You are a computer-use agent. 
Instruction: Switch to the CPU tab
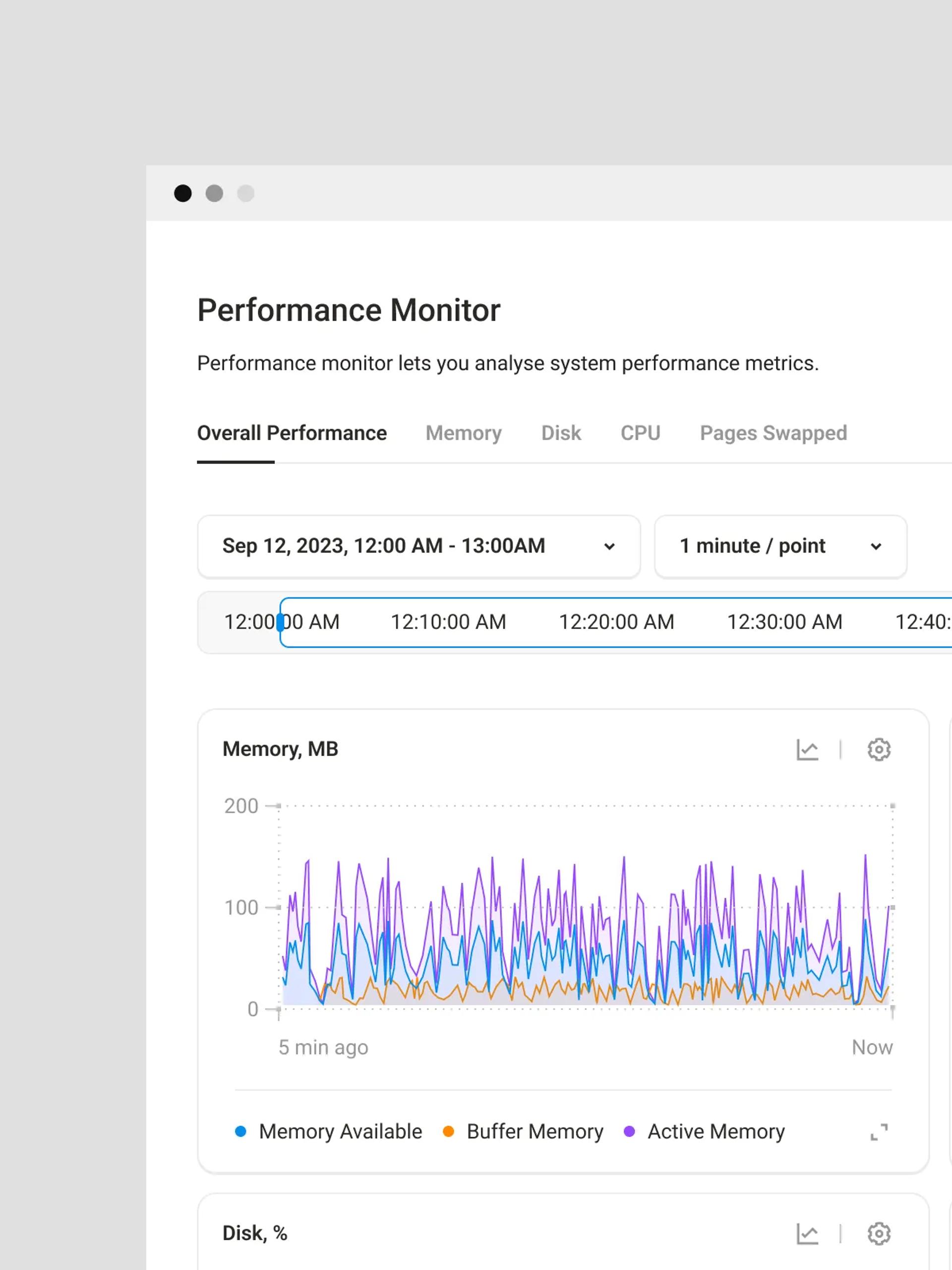(x=641, y=434)
